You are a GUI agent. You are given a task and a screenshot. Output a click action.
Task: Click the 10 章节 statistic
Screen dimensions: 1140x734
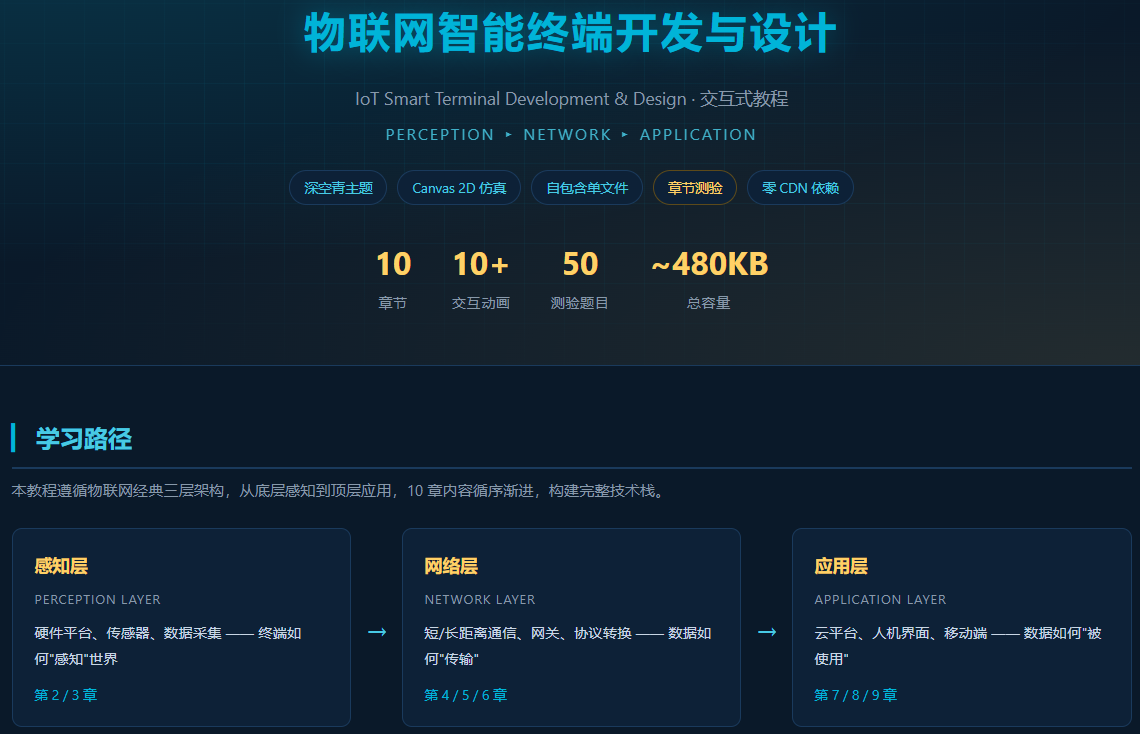coord(393,280)
